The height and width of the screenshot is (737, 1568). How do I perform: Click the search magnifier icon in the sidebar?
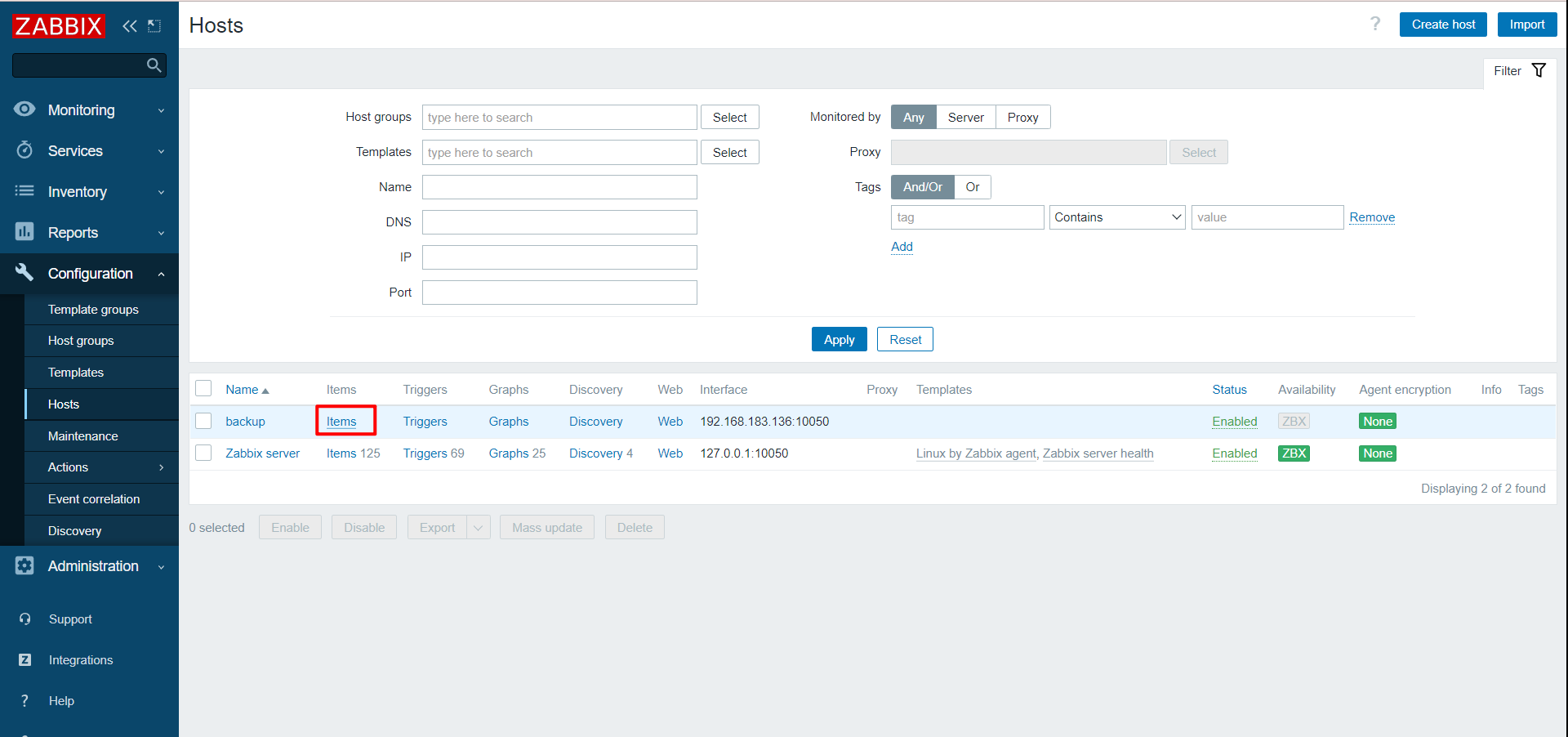pyautogui.click(x=154, y=65)
